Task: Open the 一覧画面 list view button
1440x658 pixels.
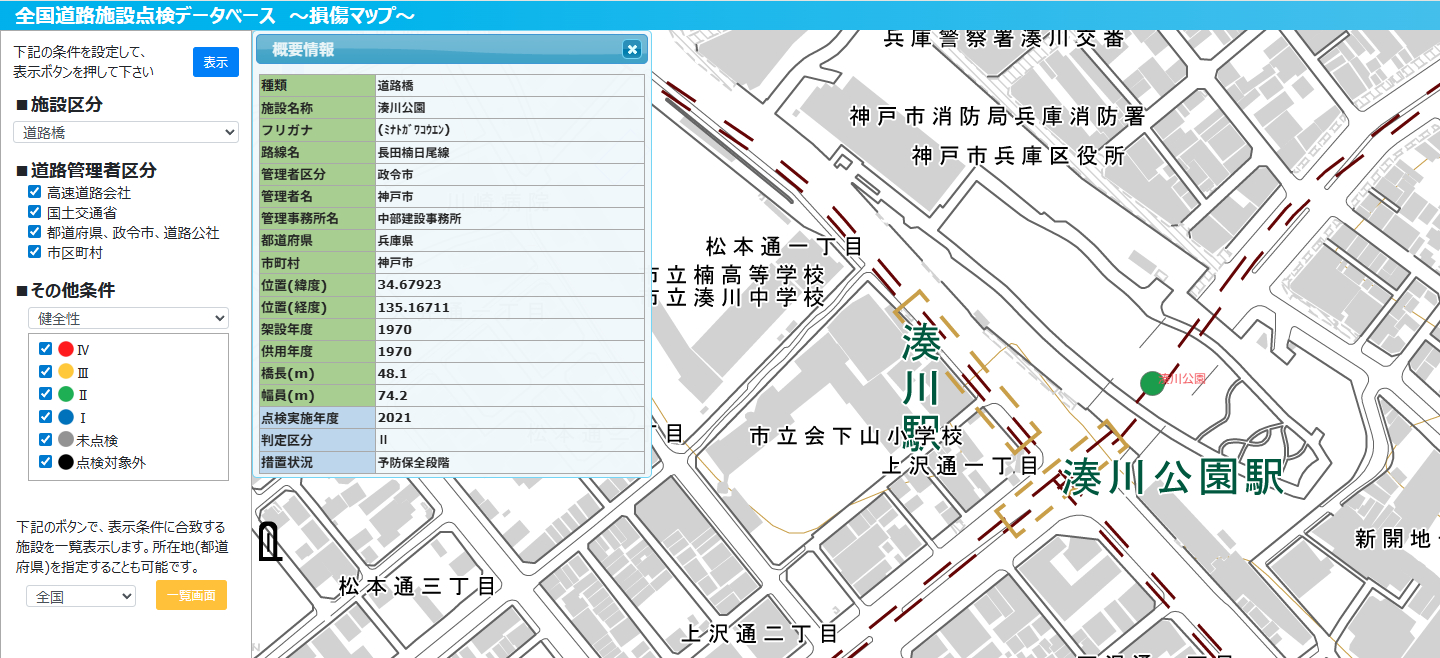Action: (191, 595)
